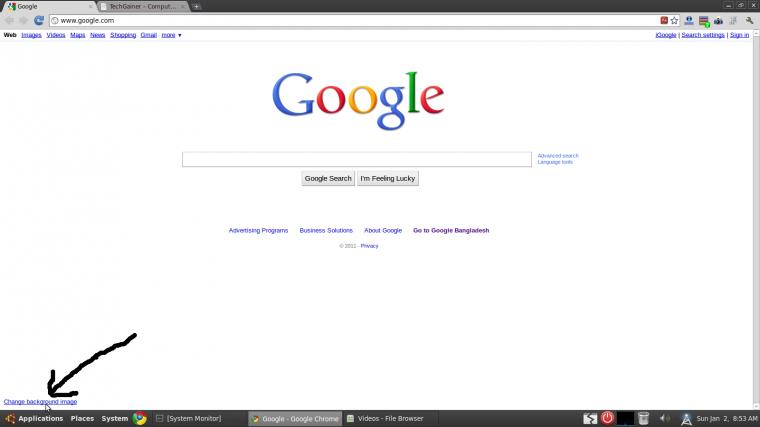Click Go to Google Bangladesh link

point(451,231)
